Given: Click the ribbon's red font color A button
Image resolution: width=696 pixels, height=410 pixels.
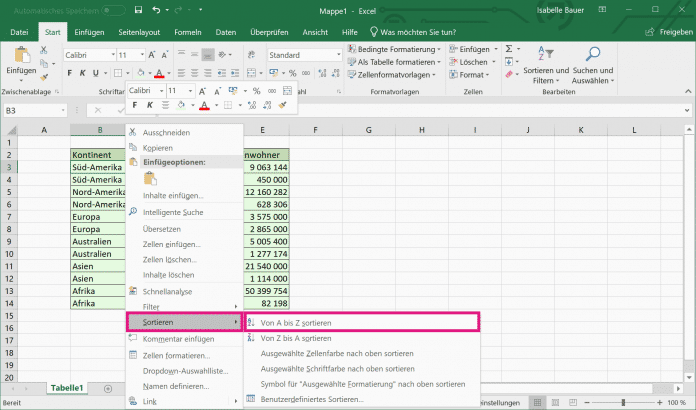Looking at the screenshot, I should pos(159,72).
